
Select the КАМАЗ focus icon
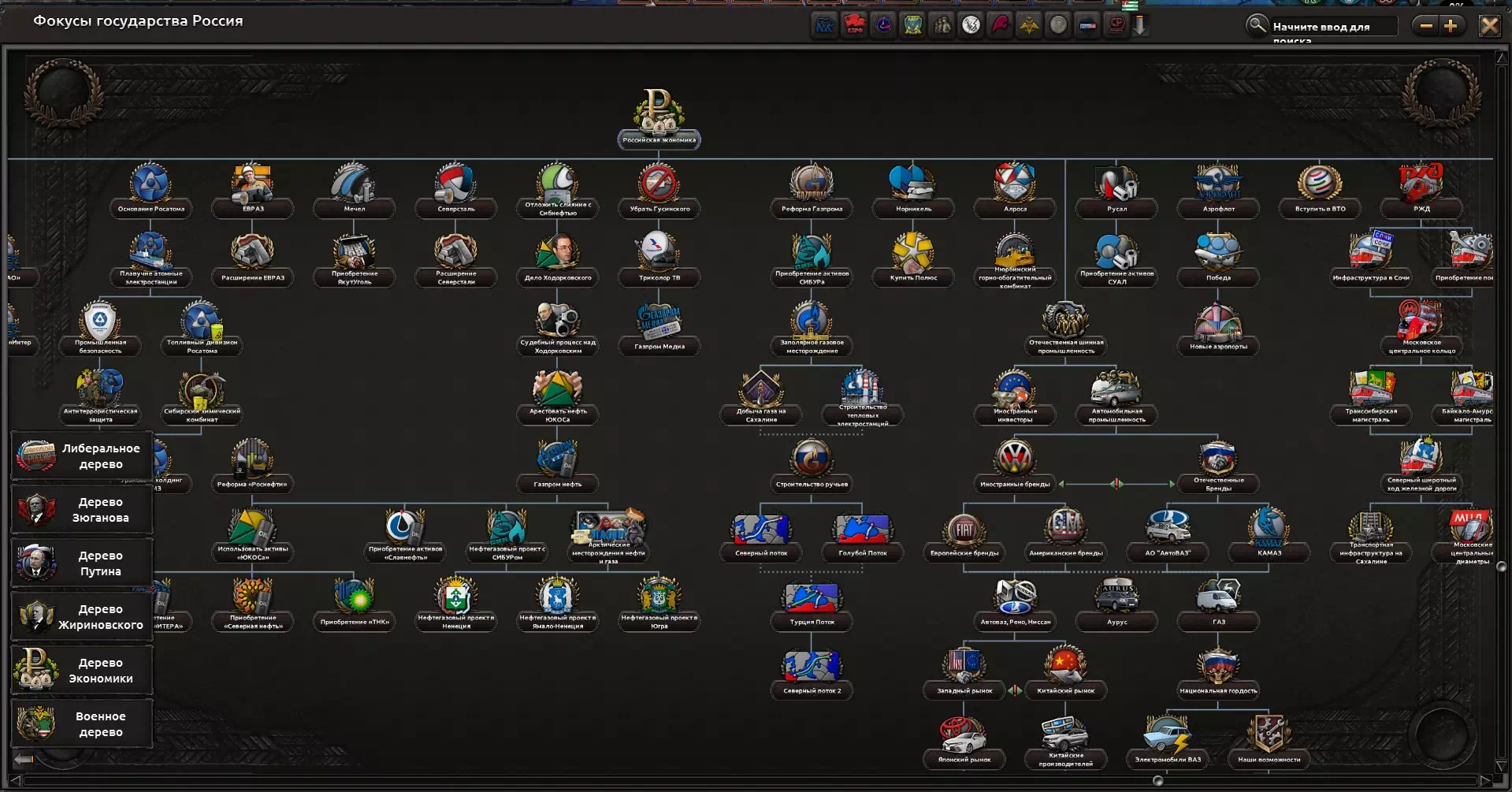(x=1269, y=534)
